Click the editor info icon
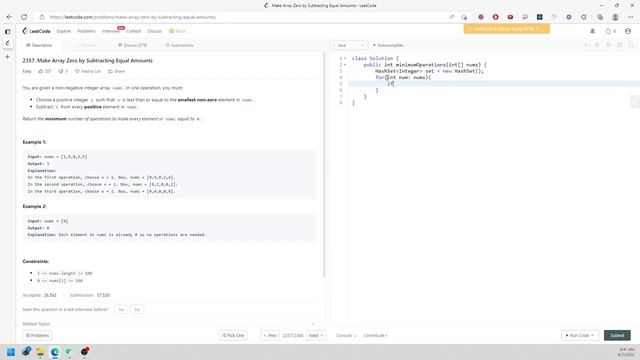The width and height of the screenshot is (640, 360). click(585, 45)
